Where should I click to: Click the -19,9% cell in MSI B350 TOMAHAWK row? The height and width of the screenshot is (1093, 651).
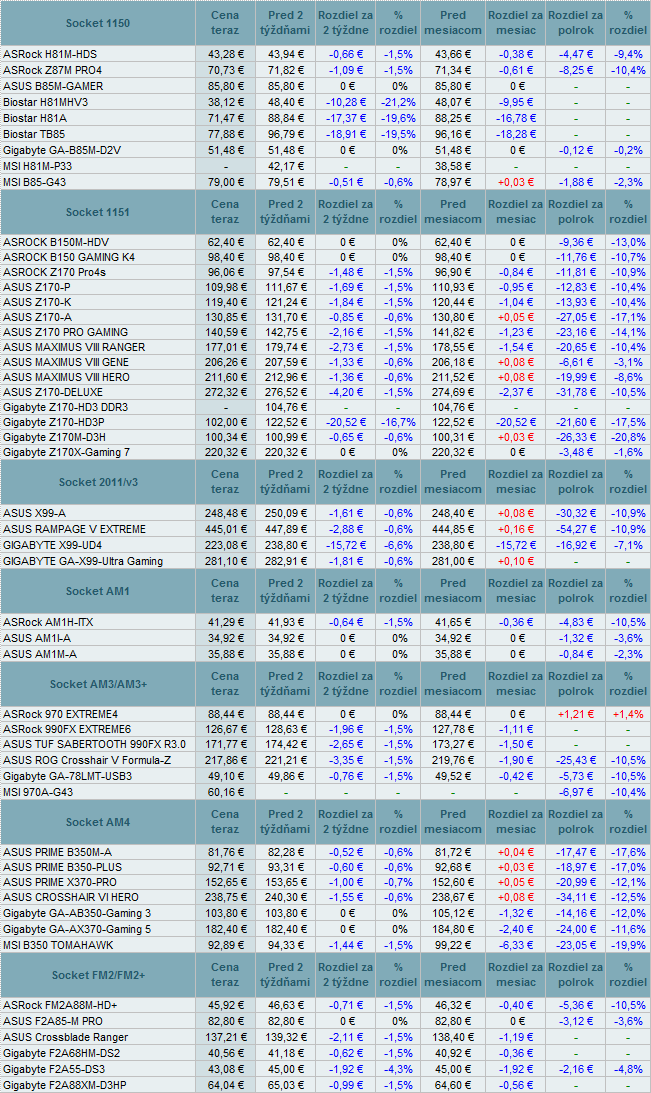pos(628,945)
